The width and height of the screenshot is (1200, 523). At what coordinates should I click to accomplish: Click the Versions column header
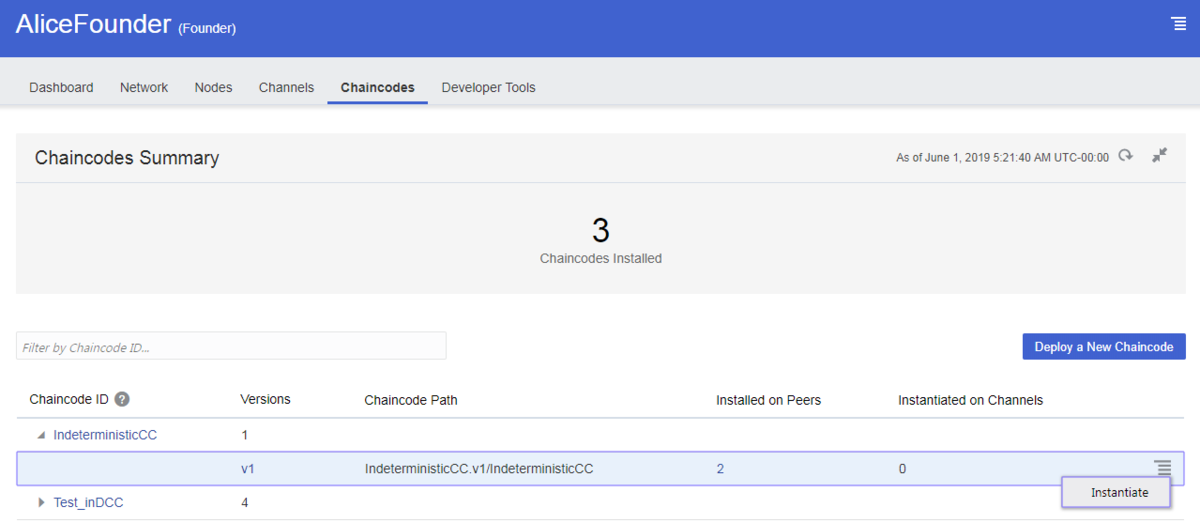(265, 399)
